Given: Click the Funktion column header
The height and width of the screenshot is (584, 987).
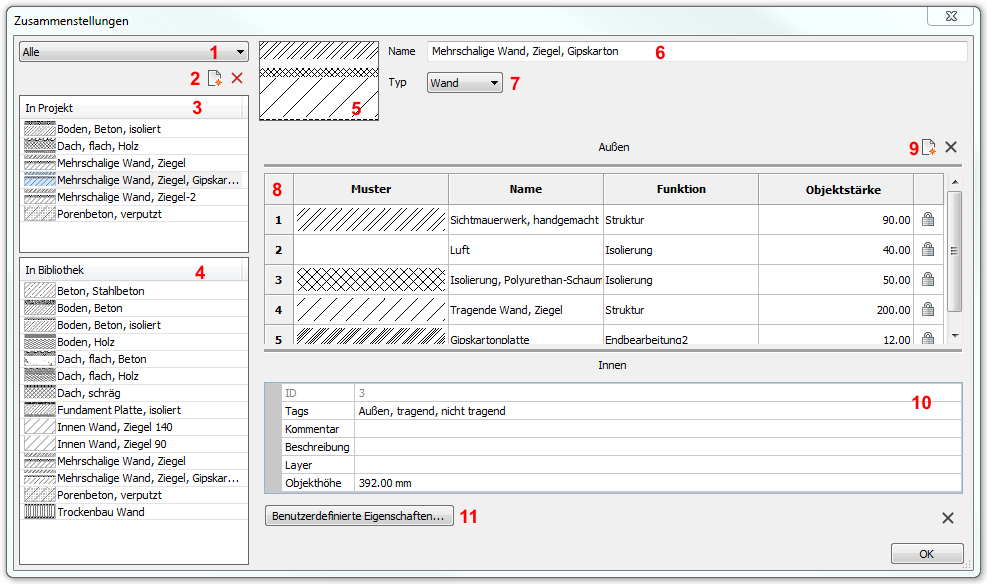Looking at the screenshot, I should click(x=681, y=189).
